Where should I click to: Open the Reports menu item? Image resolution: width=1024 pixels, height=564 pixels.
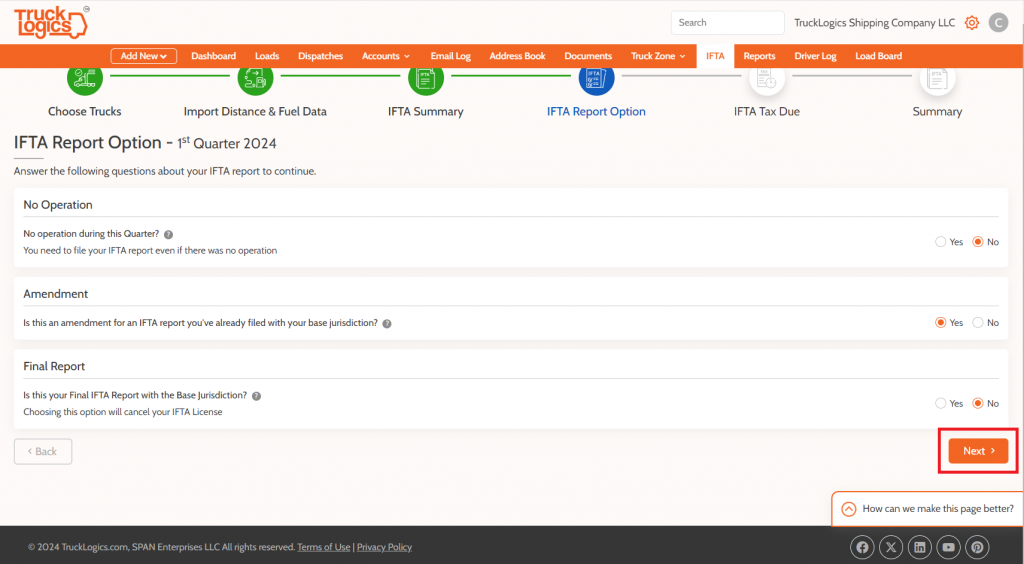click(x=760, y=56)
